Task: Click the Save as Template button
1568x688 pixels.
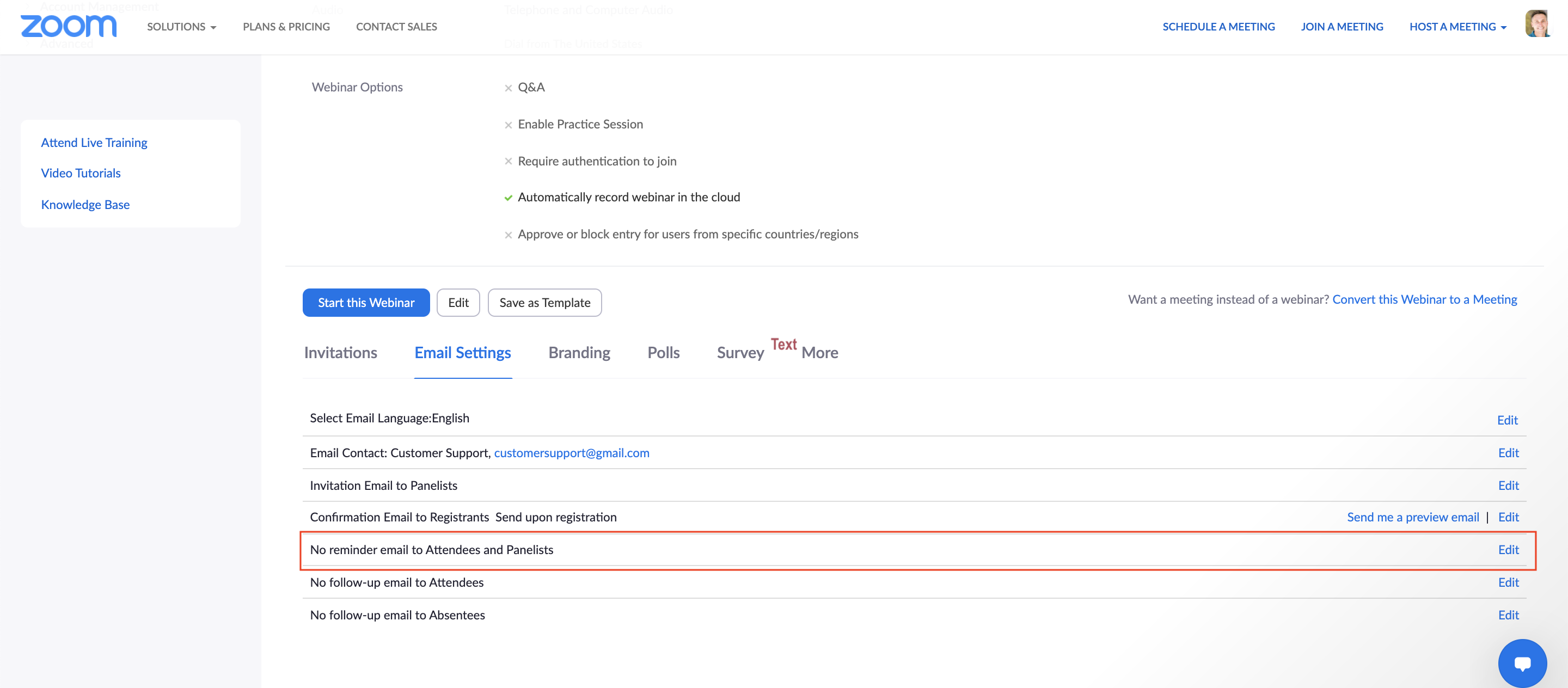Action: tap(544, 302)
